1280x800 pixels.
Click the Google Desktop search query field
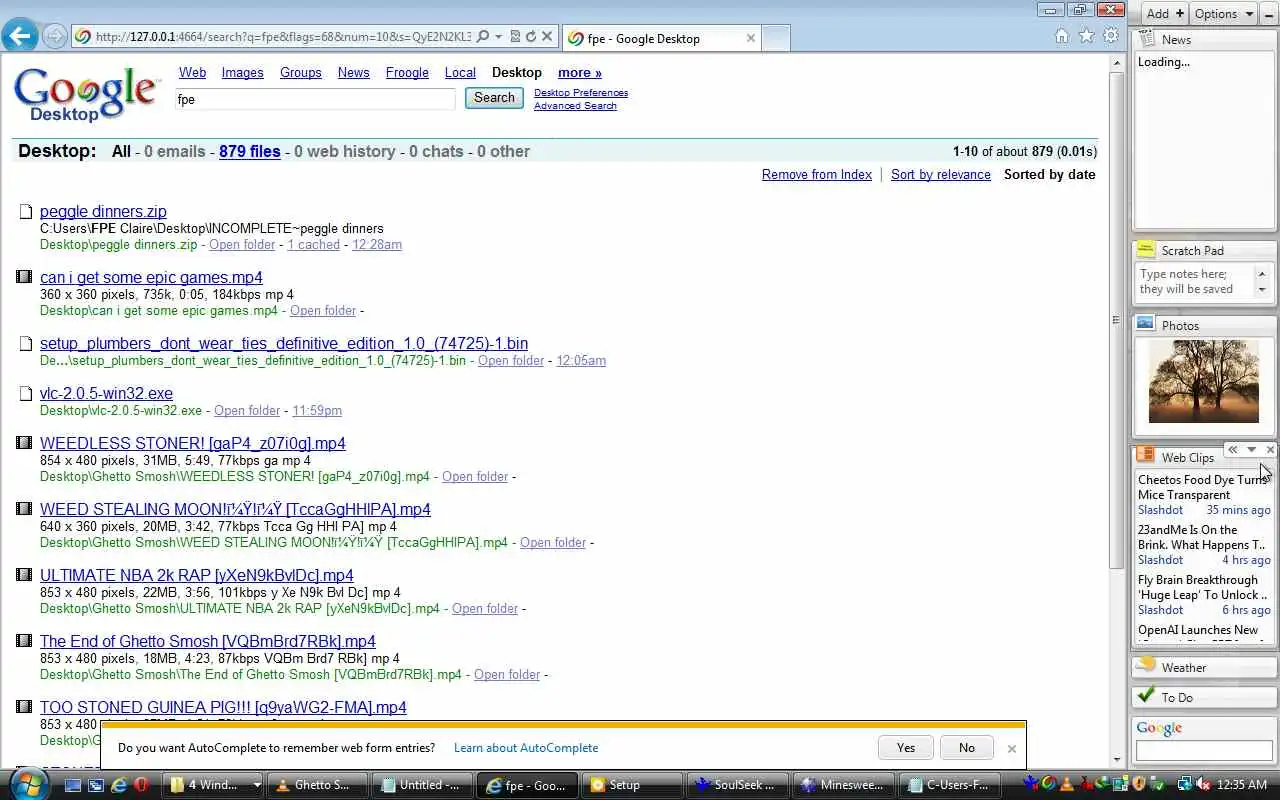[x=315, y=99]
